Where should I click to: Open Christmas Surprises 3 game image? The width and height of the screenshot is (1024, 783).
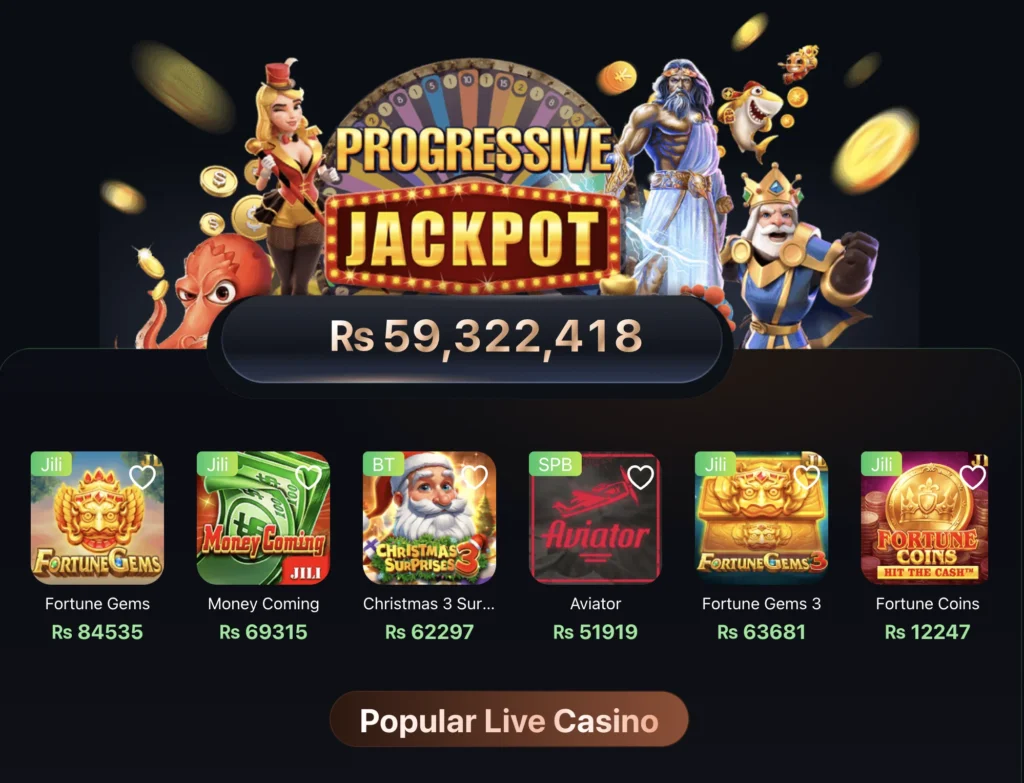pos(429,518)
